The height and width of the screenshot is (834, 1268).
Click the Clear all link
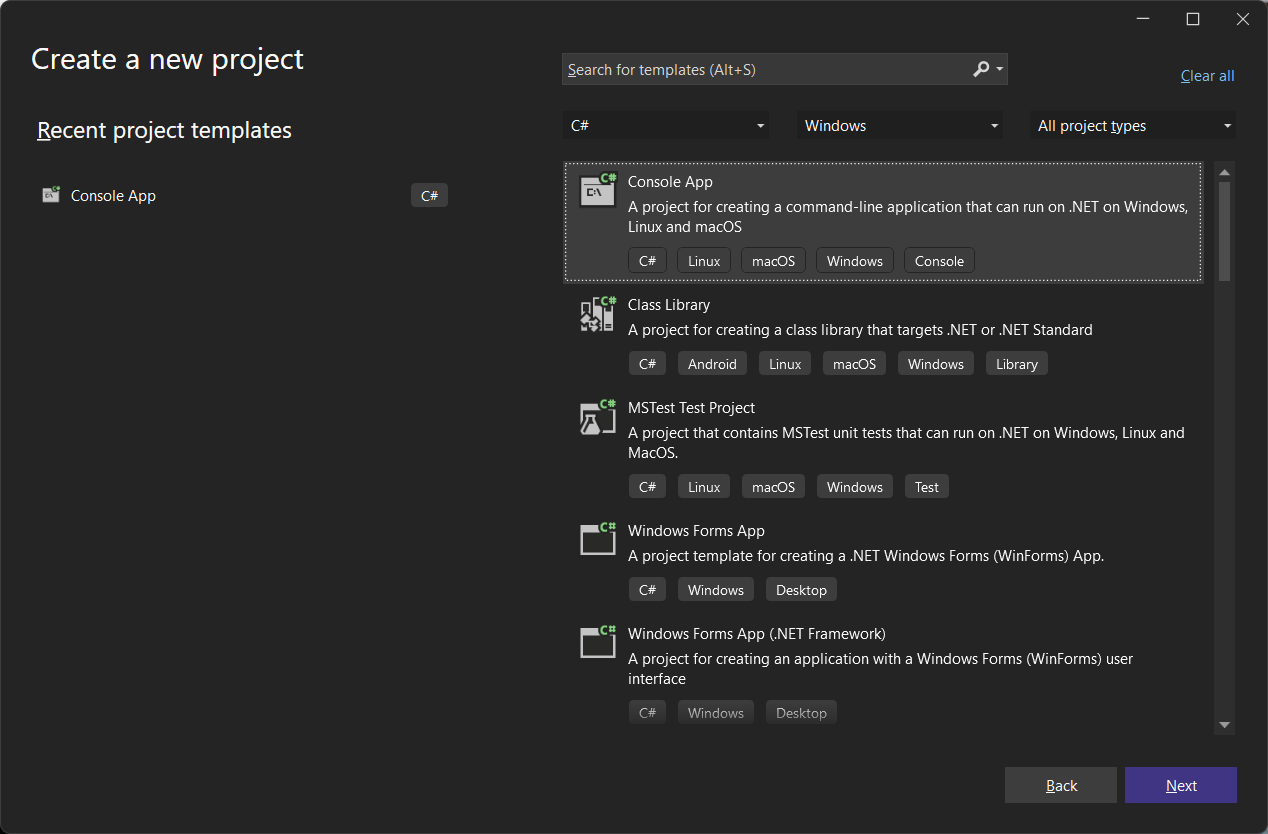pyautogui.click(x=1207, y=76)
